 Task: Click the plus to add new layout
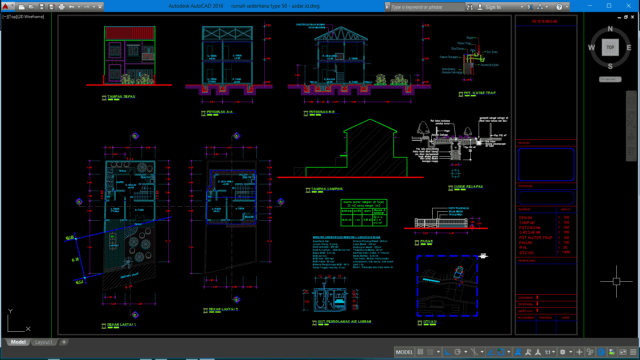pos(64,342)
